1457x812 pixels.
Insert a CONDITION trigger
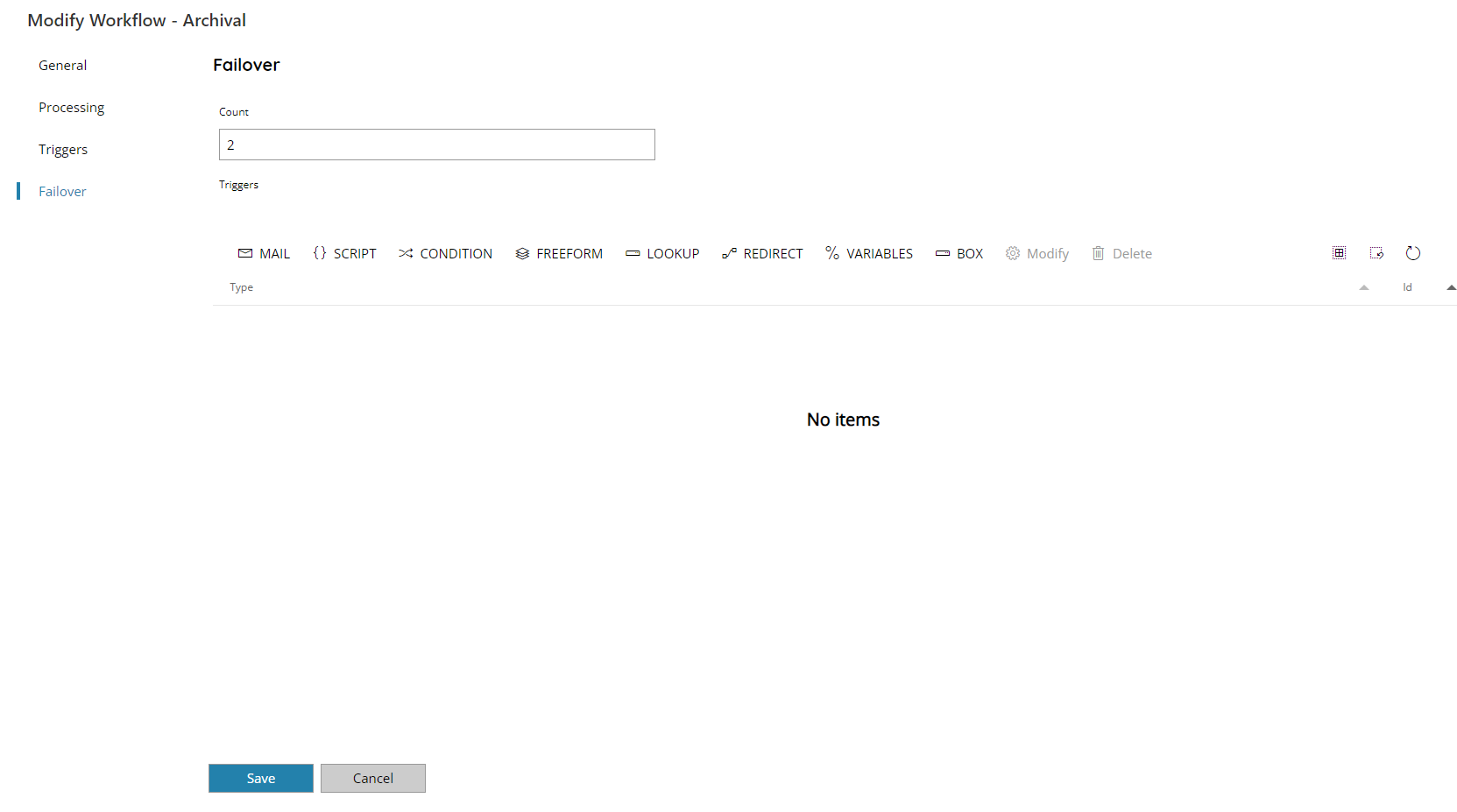pyautogui.click(x=445, y=253)
